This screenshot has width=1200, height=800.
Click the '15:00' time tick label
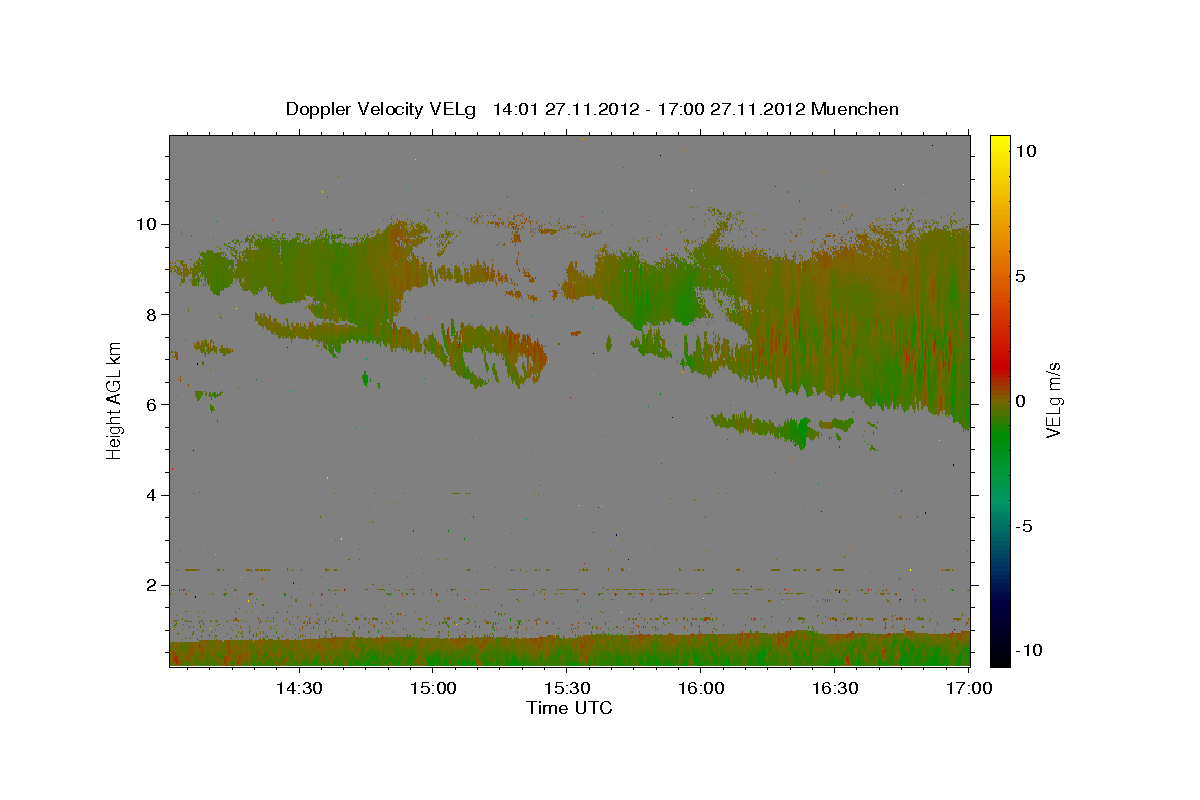pyautogui.click(x=432, y=688)
